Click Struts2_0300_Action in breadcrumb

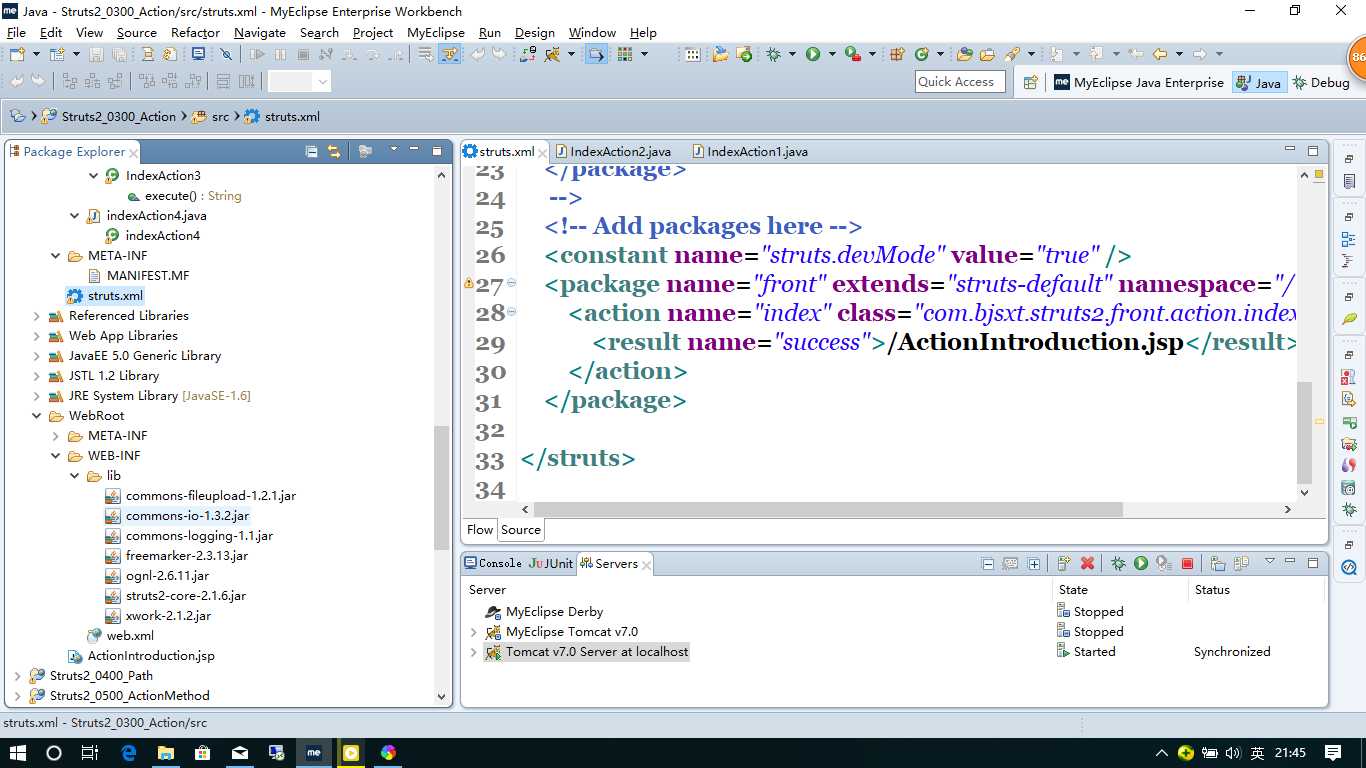pyautogui.click(x=118, y=117)
